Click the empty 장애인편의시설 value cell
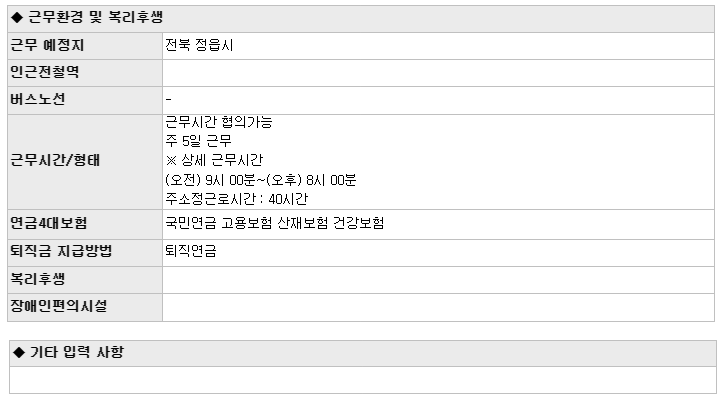 (x=439, y=307)
